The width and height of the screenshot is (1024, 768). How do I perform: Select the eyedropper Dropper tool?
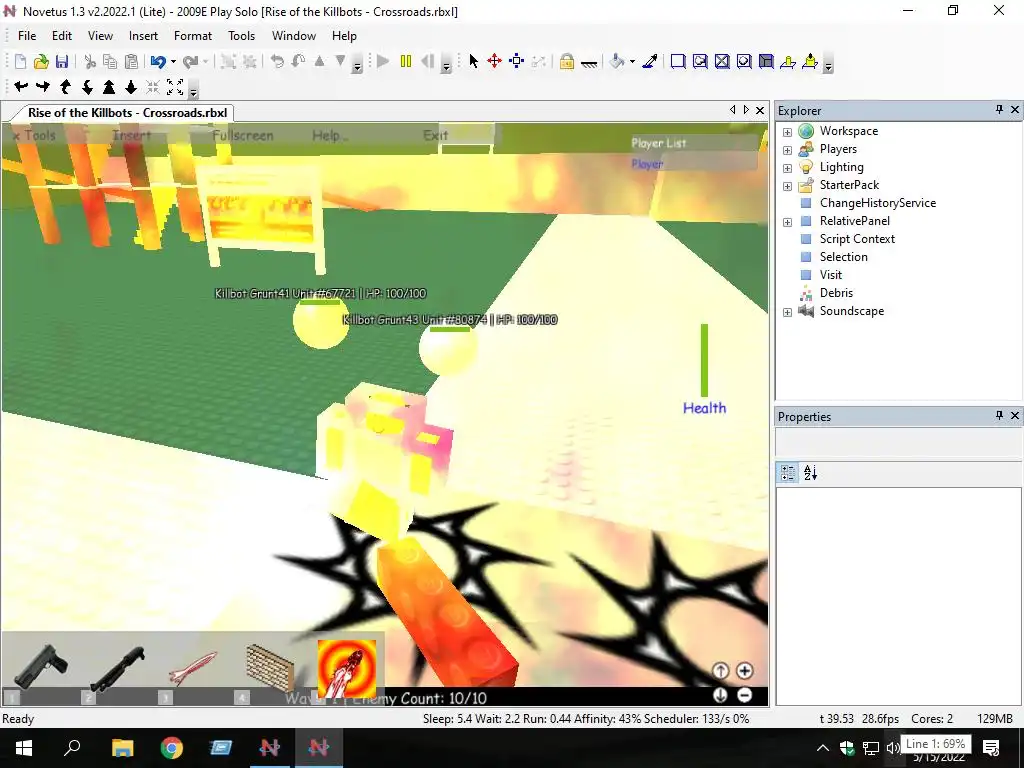coord(650,61)
